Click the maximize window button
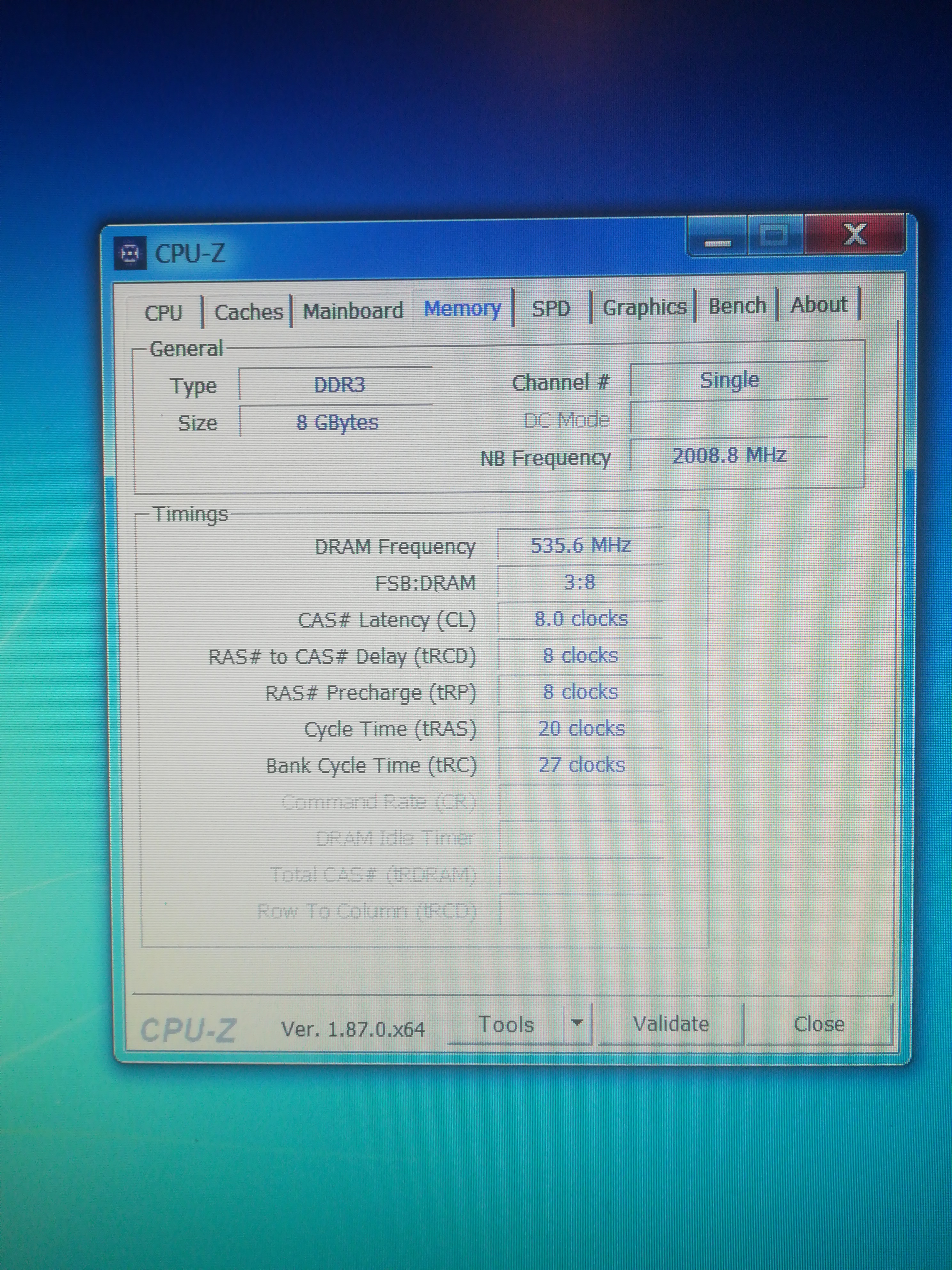Screen dimensions: 952x1270 point(774,235)
